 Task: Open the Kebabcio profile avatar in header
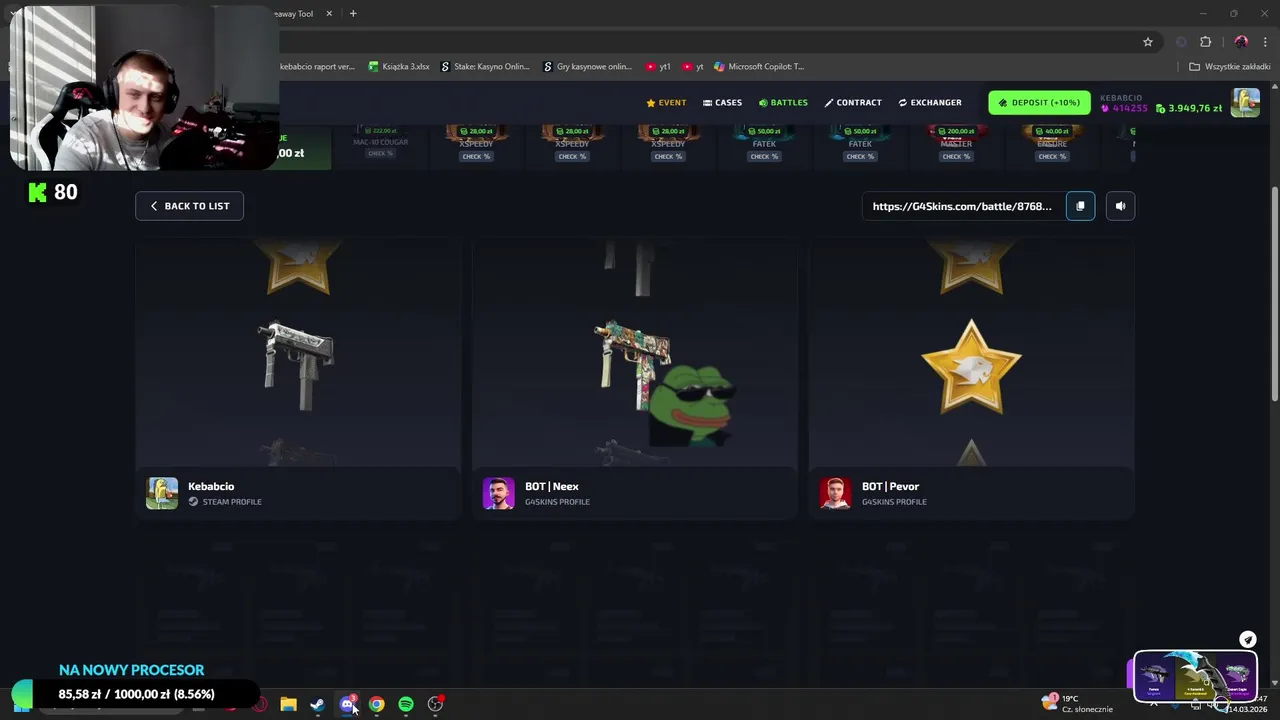[x=1245, y=103]
